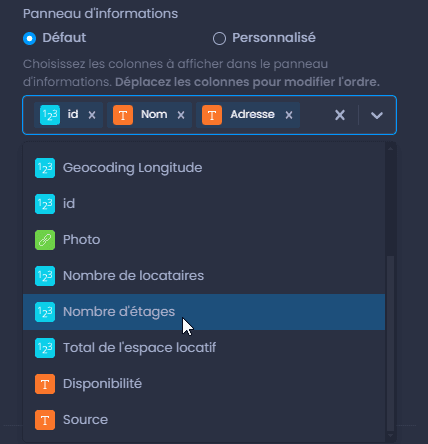Screen dimensions: 428x444
Task: Select the Personnalisé radio button
Action: (x=219, y=39)
